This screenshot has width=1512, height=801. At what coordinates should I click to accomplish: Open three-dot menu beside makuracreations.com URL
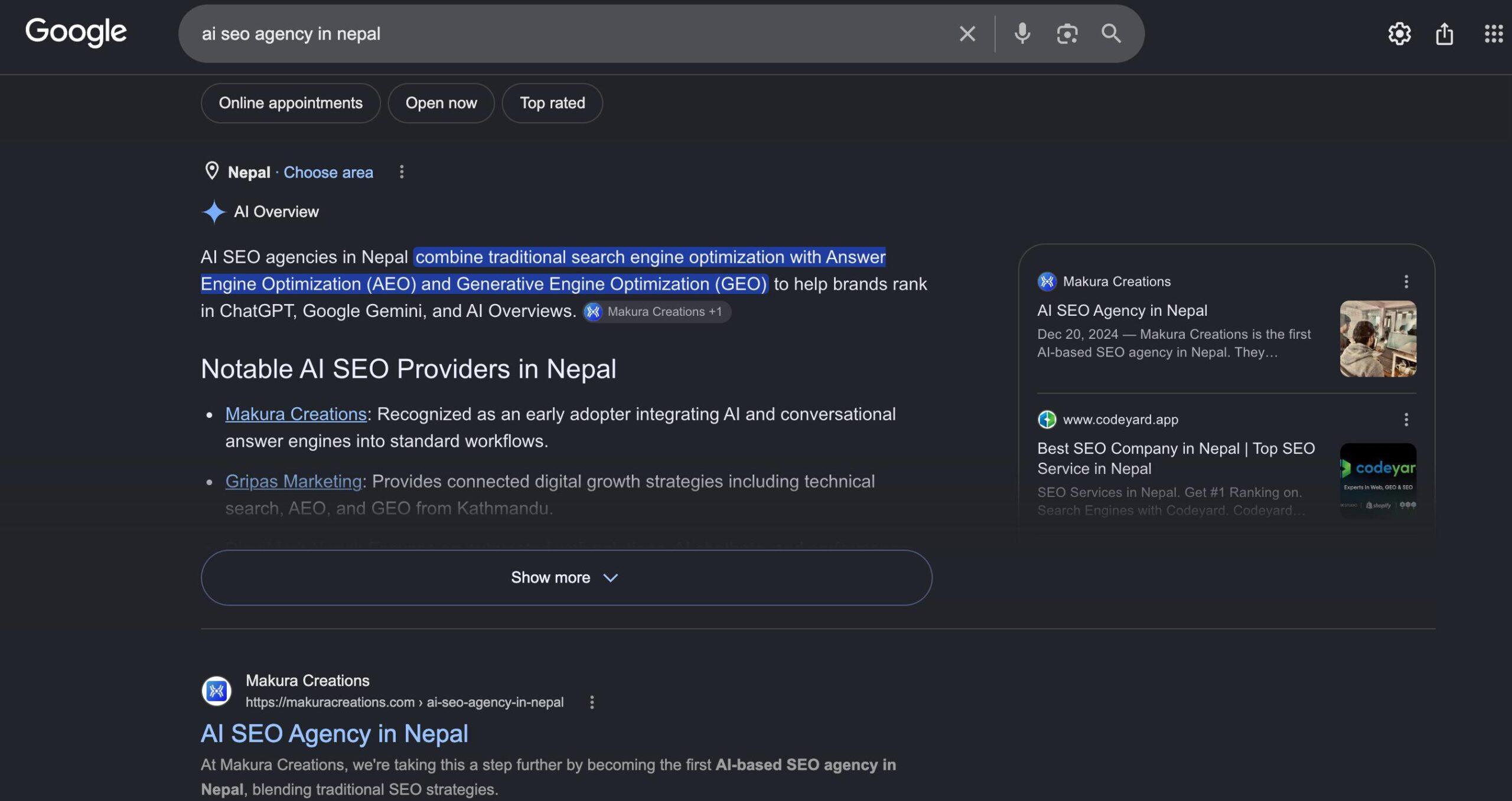tap(592, 702)
